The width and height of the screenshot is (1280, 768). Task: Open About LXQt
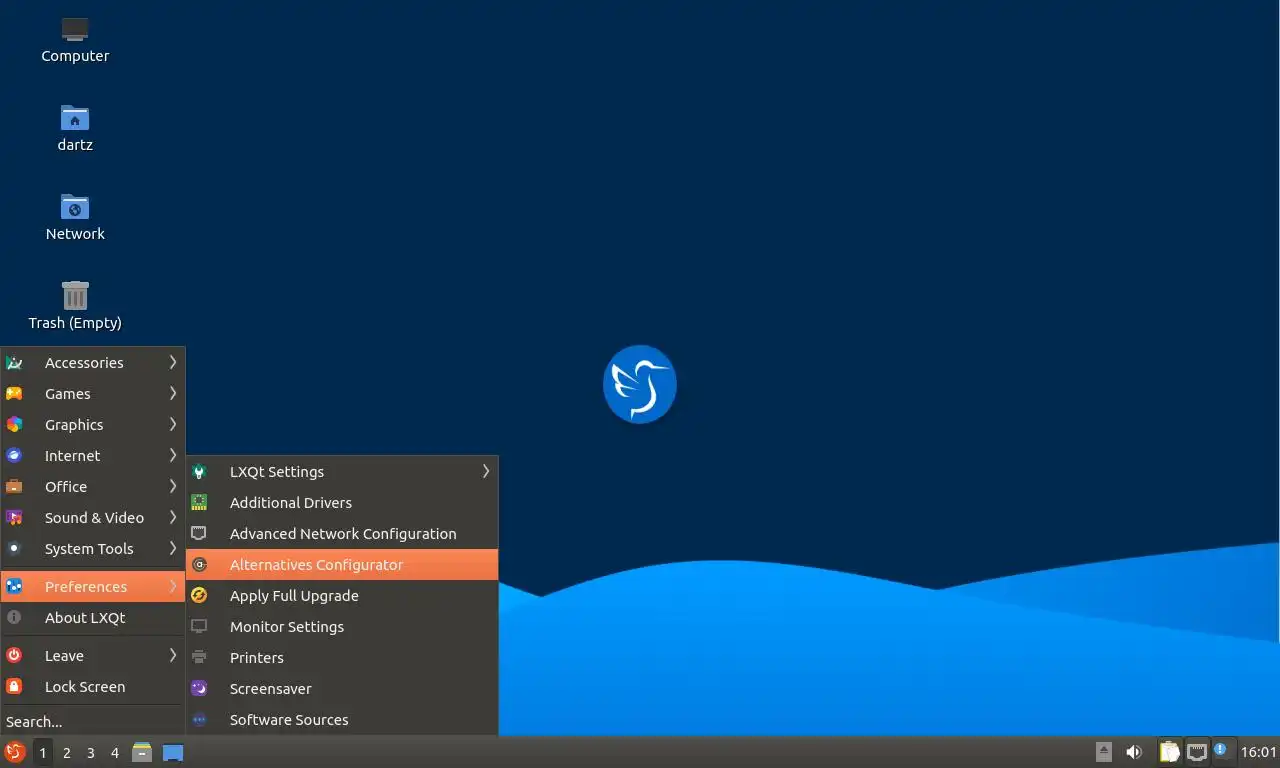[x=93, y=618]
